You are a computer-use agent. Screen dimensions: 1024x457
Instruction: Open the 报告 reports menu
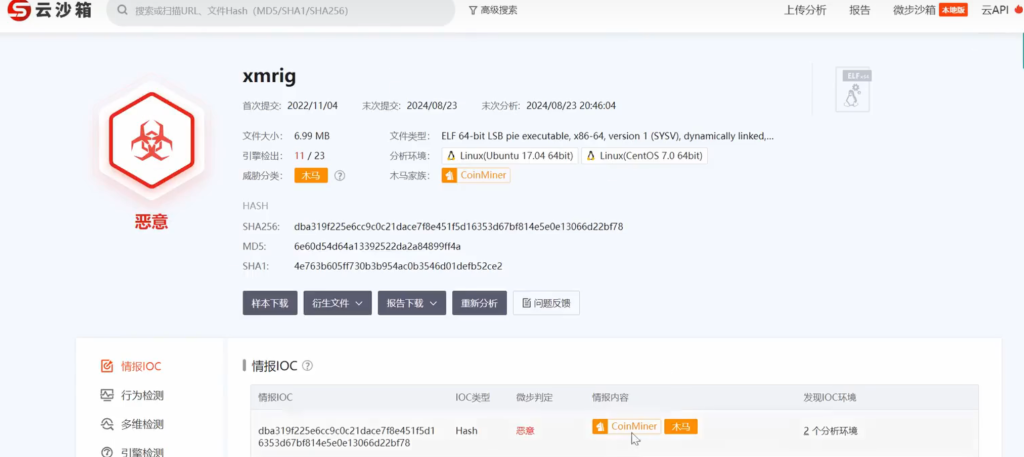tap(859, 10)
